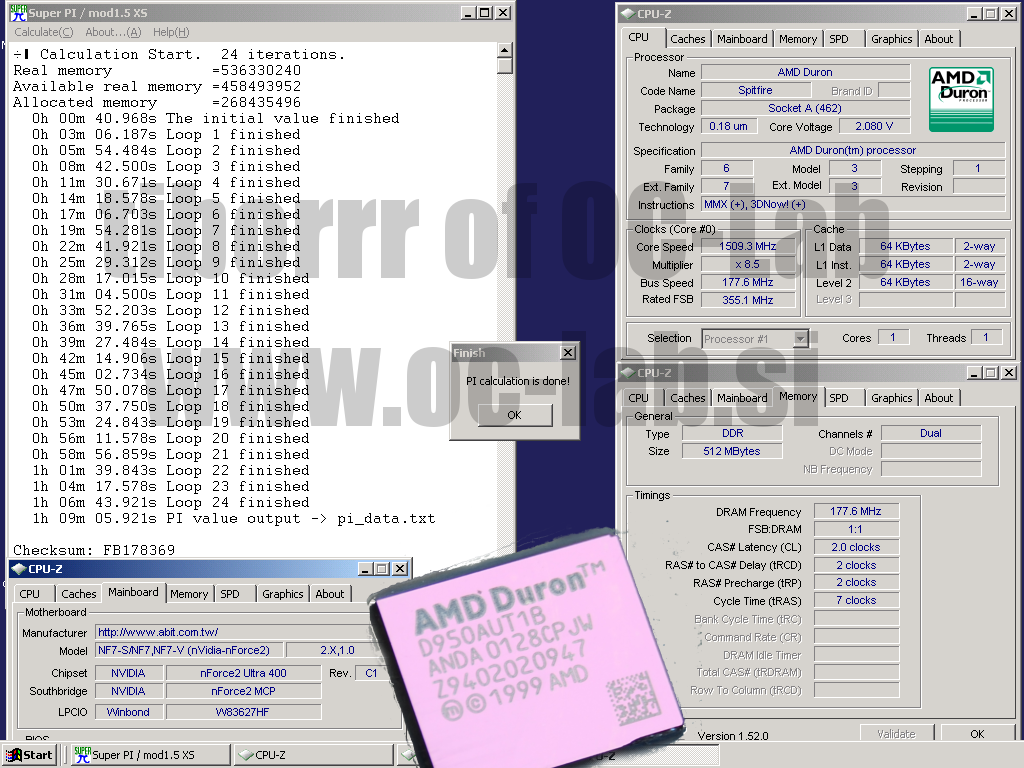Image resolution: width=1024 pixels, height=768 pixels.
Task: Click the Loop 24 finished line
Action: tap(170, 502)
